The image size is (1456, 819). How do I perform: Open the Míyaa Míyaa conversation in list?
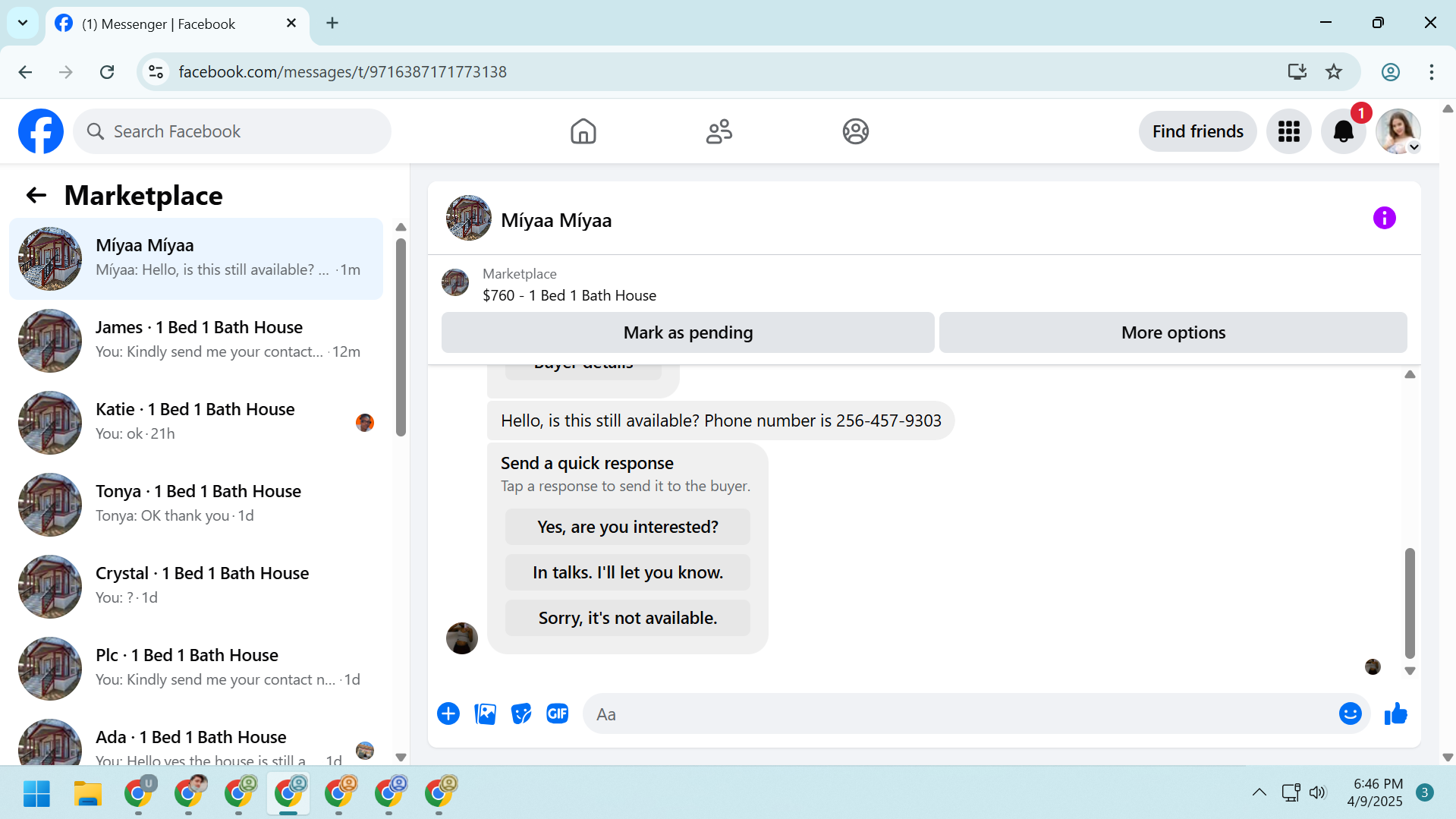pyautogui.click(x=197, y=259)
